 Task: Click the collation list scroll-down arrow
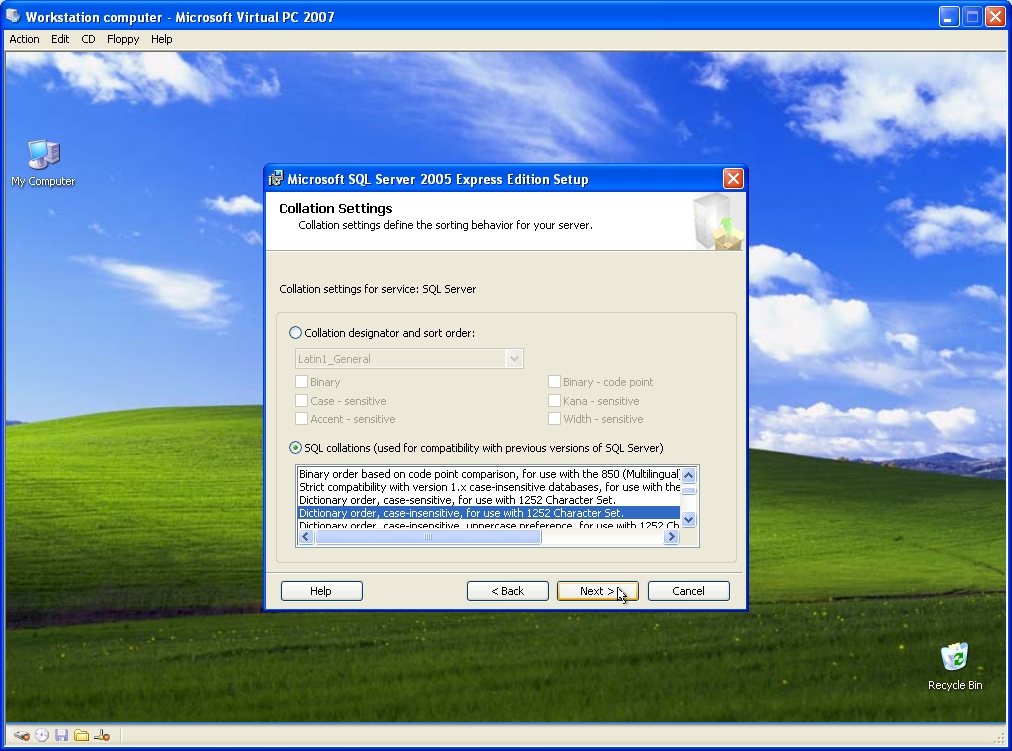coord(688,520)
